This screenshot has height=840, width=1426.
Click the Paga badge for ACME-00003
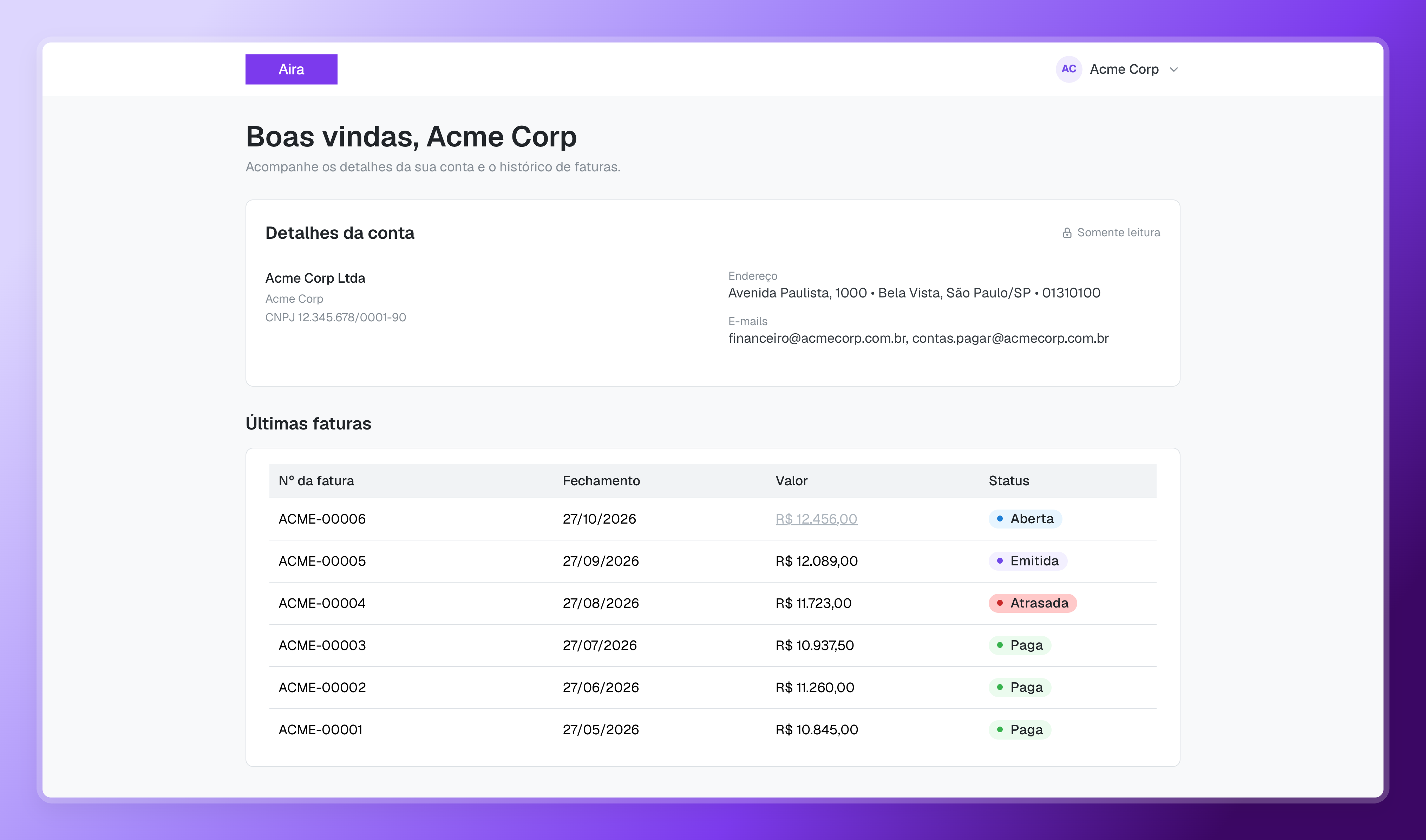[1020, 645]
